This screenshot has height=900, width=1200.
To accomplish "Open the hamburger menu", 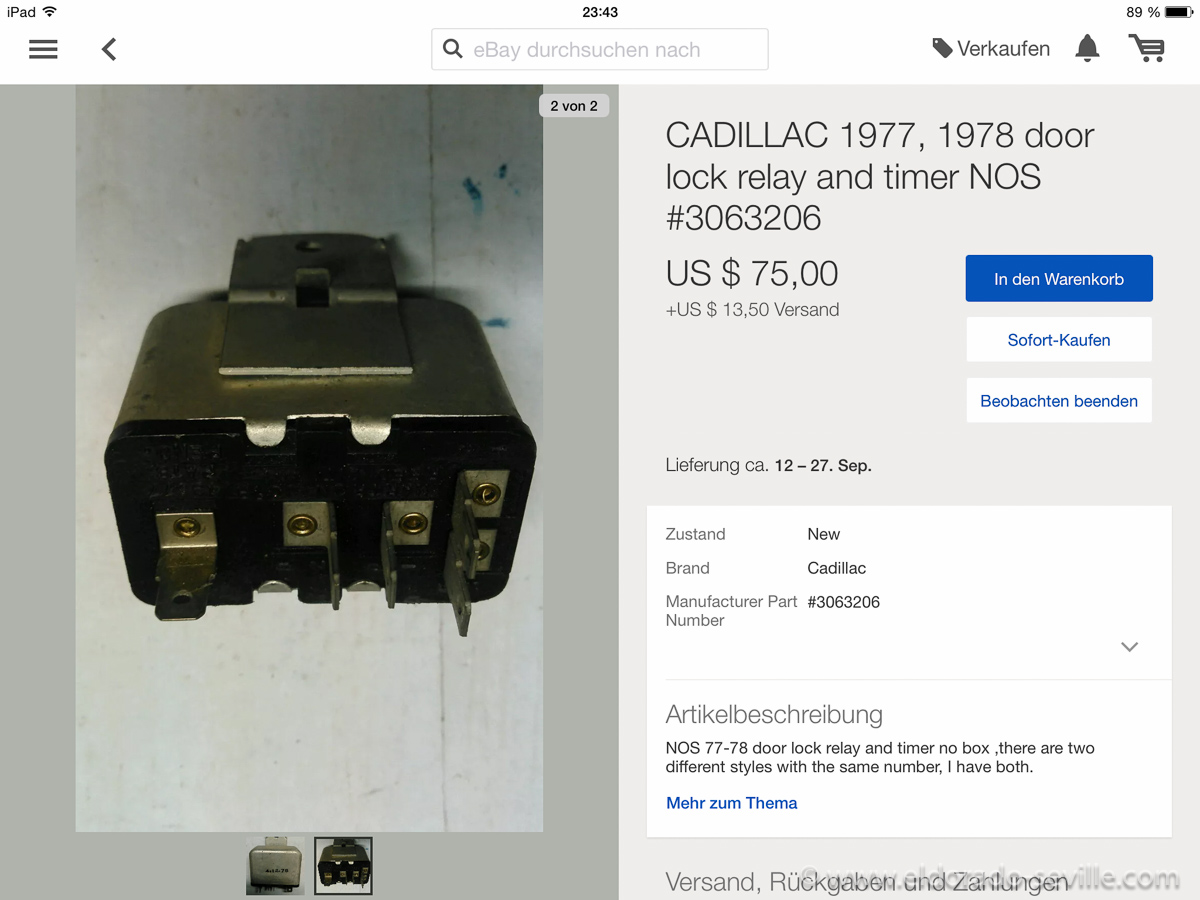I will pyautogui.click(x=43, y=49).
